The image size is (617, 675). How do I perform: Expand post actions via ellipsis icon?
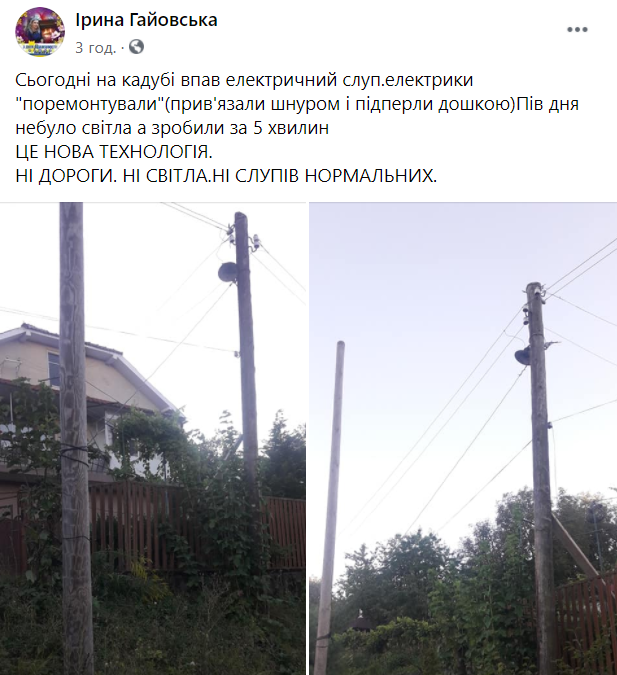coord(577,30)
